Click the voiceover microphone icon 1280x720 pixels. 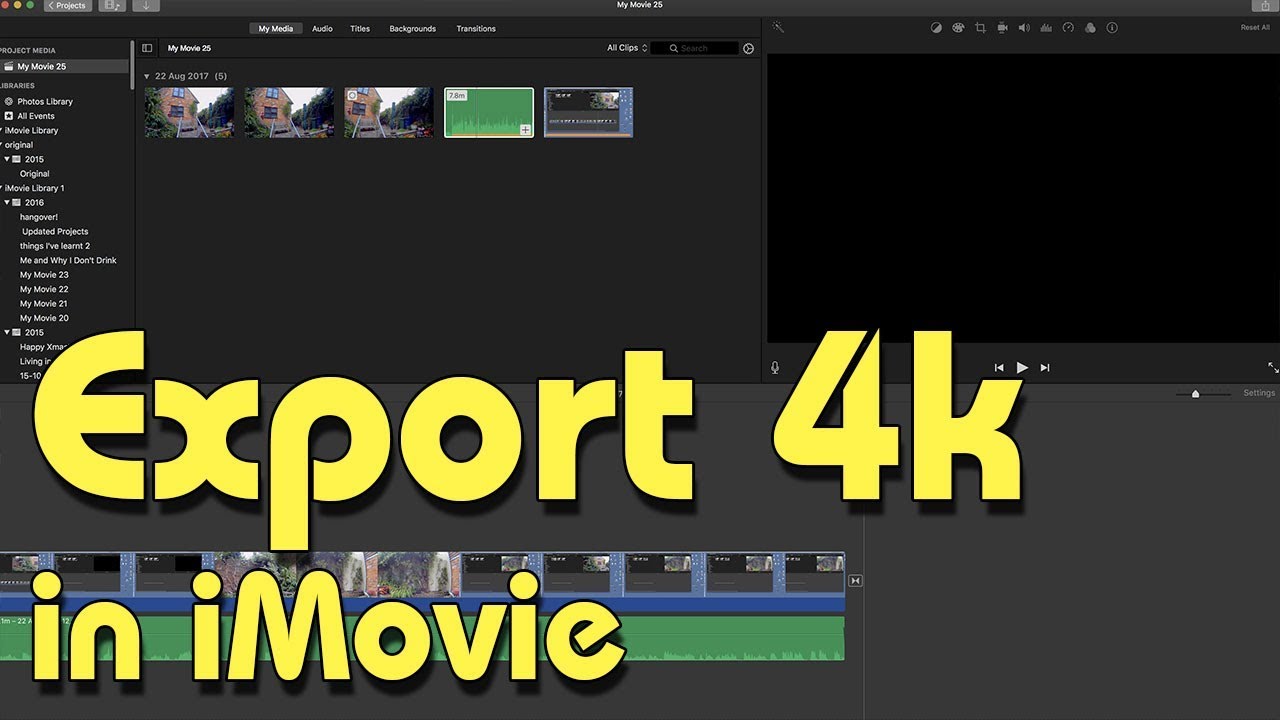point(775,368)
